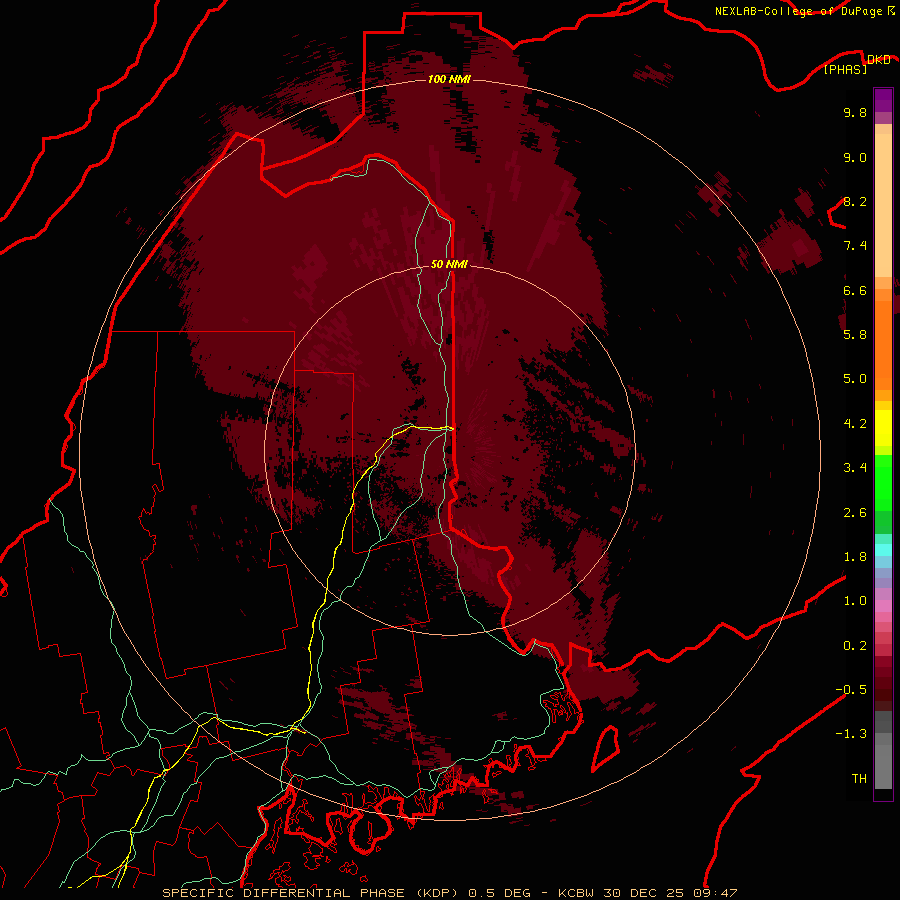
Task: Click the 3.4 scale label
Action: pyautogui.click(x=855, y=468)
